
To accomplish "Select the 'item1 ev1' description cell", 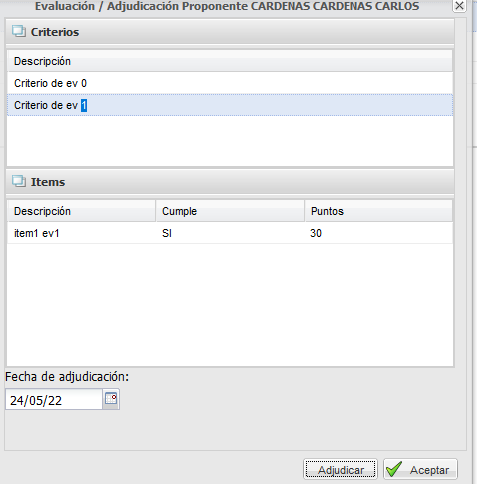I will coord(81,233).
